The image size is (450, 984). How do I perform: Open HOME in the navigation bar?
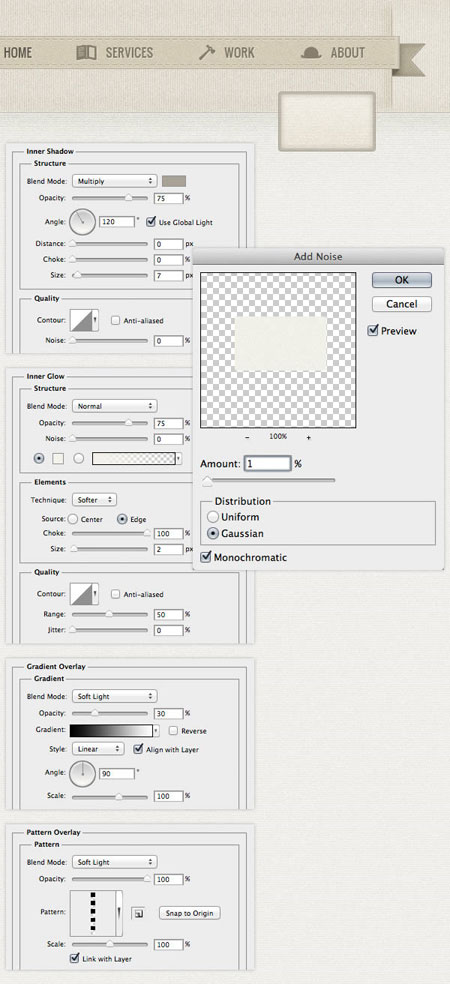point(18,52)
